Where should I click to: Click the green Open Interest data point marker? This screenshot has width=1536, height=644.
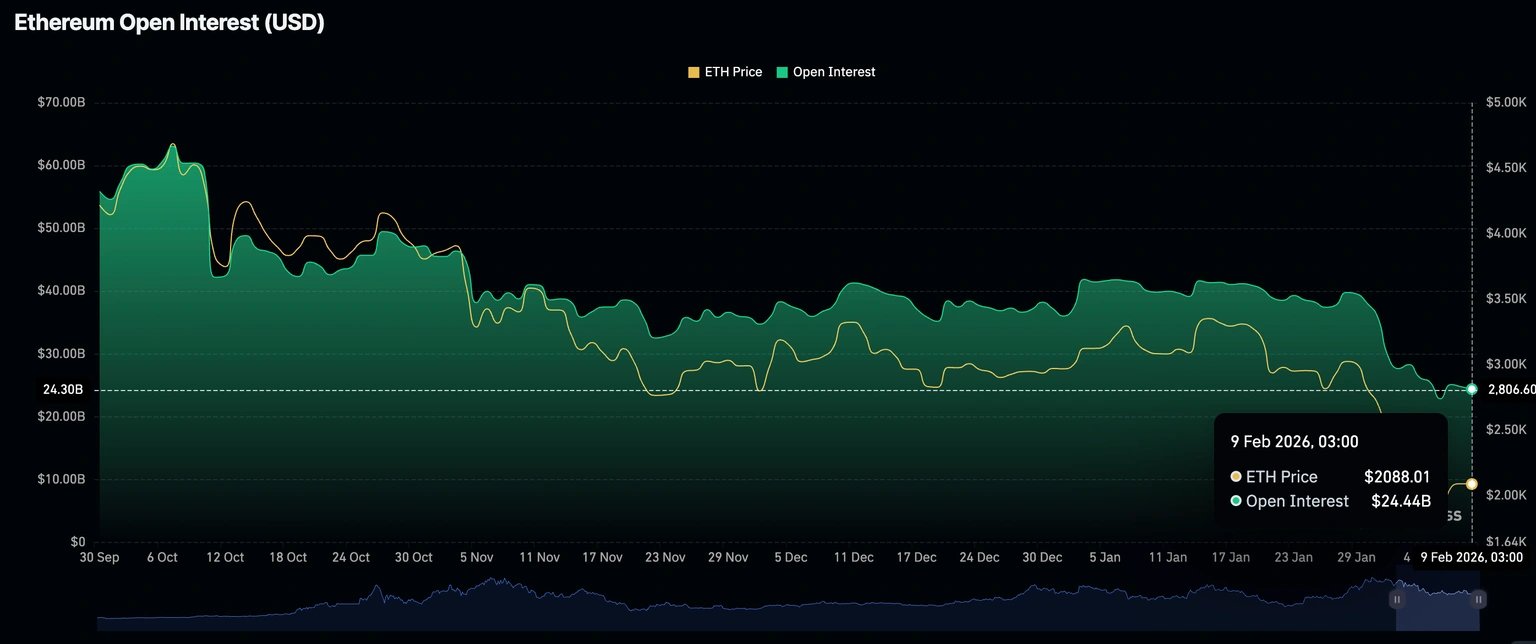click(1471, 389)
